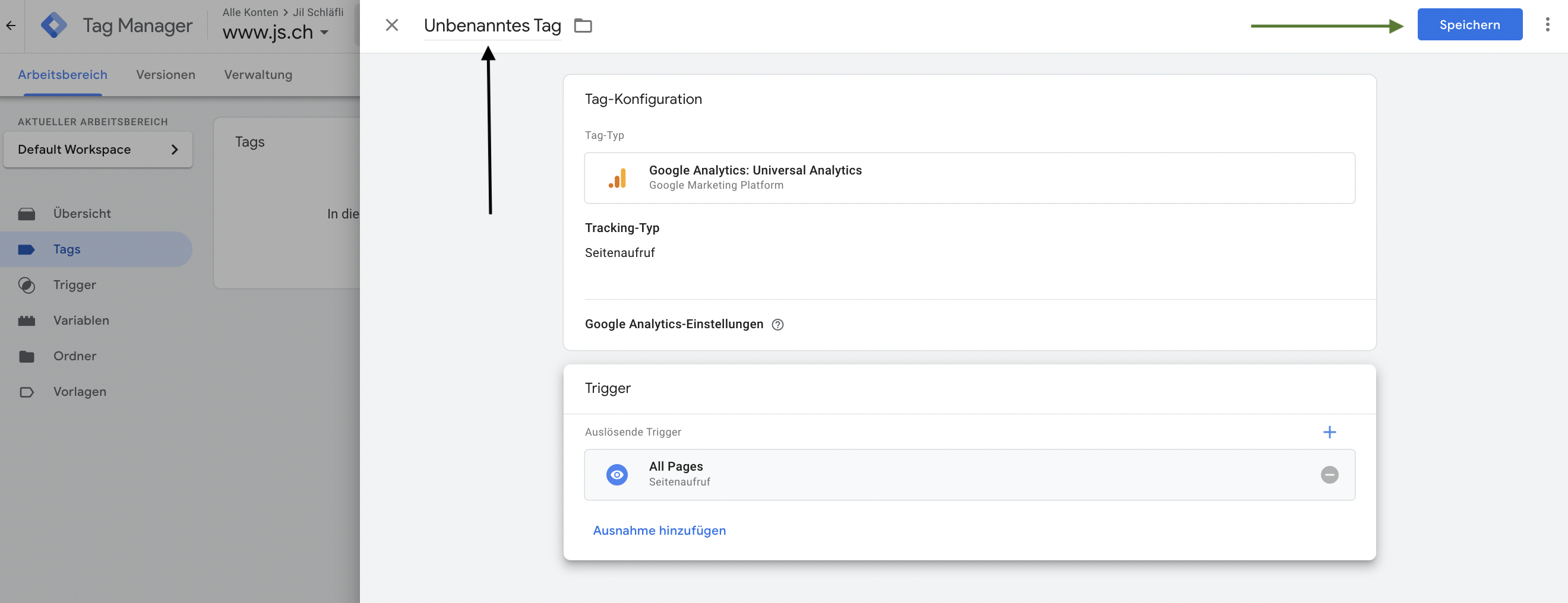This screenshot has height=603, width=1568.
Task: Click the Jil Schläfli breadcrumb
Action: (x=318, y=12)
